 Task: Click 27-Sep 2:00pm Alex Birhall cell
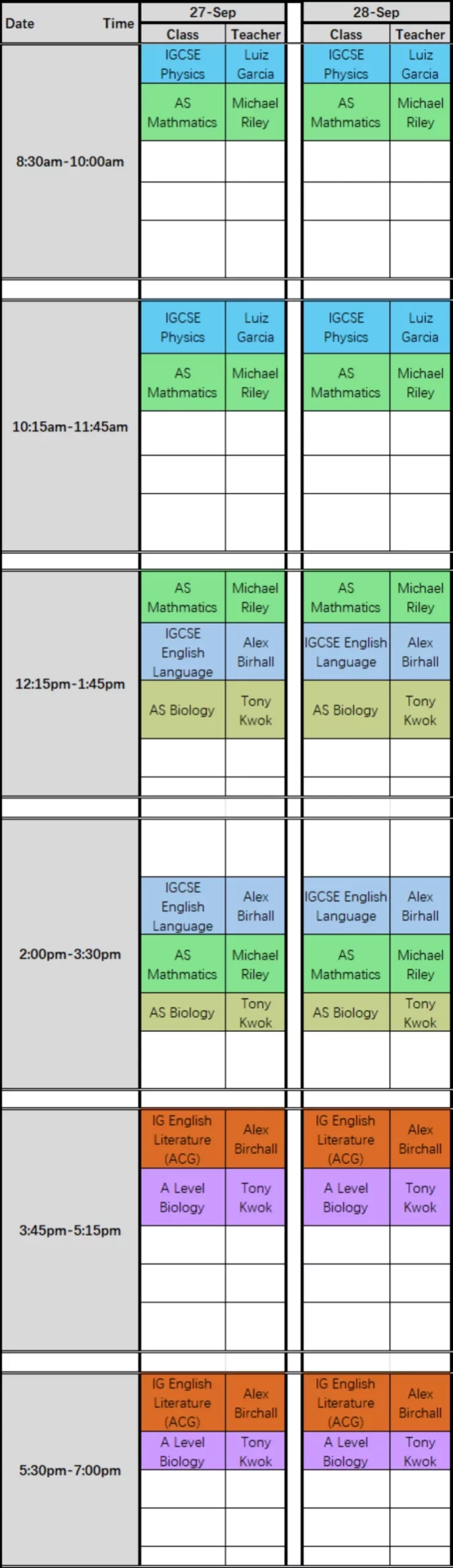tap(255, 906)
